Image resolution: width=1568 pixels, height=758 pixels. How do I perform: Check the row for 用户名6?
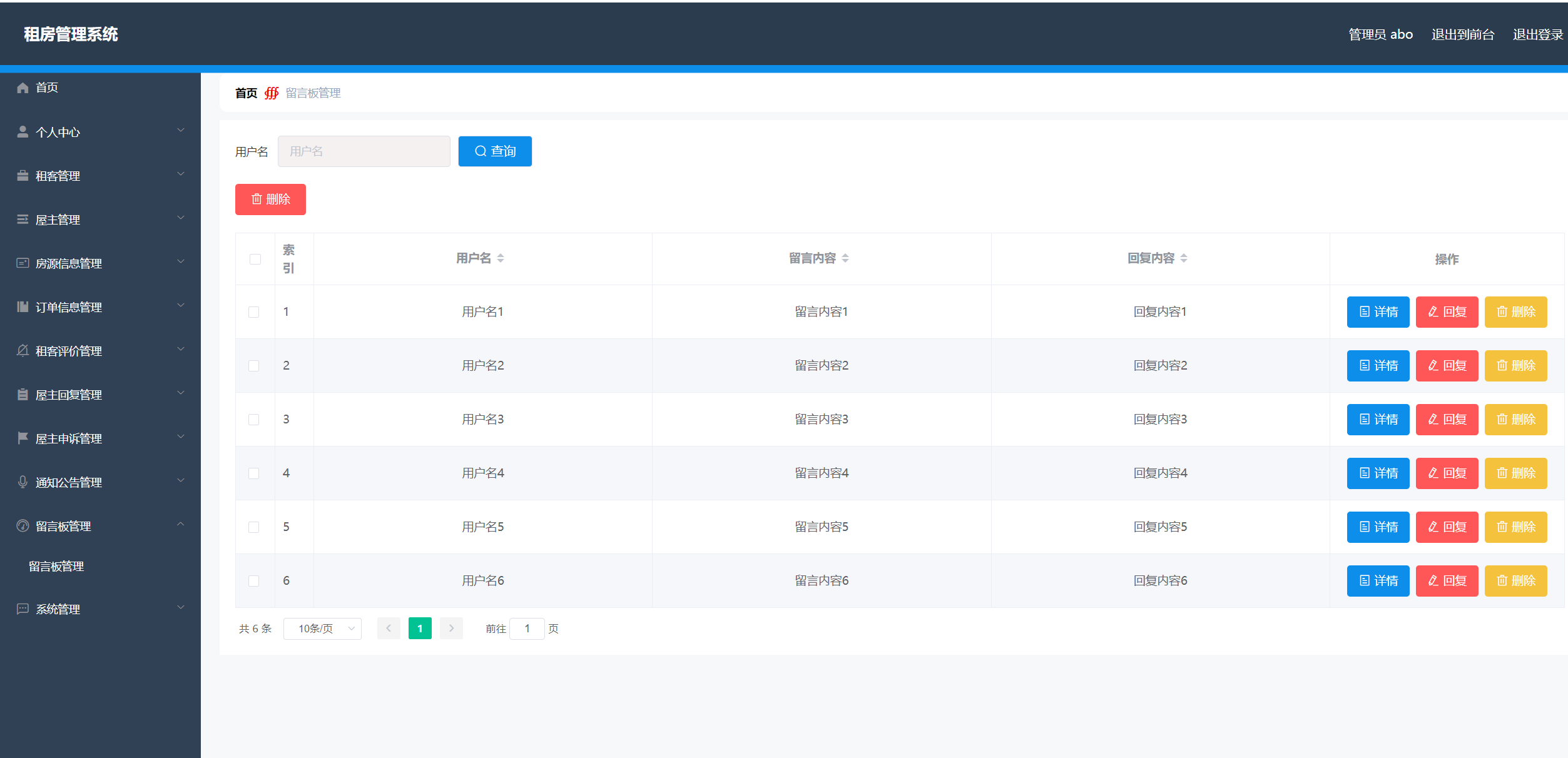(x=253, y=581)
